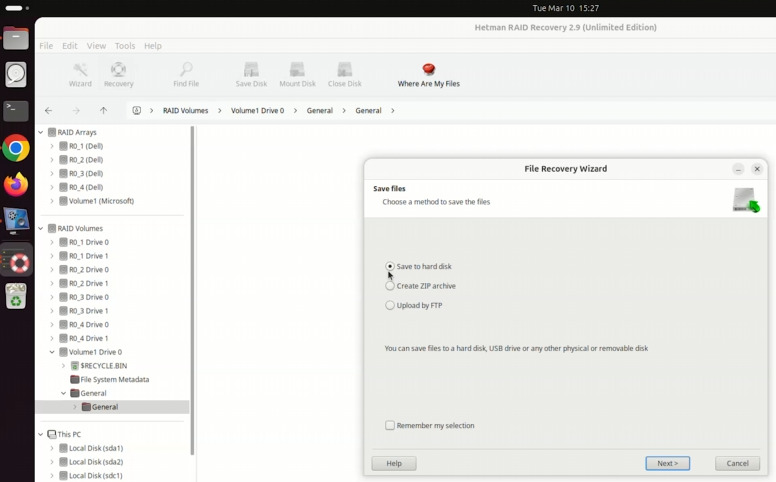The width and height of the screenshot is (776, 482).
Task: Launch Terminal from the dock
Action: [16, 111]
